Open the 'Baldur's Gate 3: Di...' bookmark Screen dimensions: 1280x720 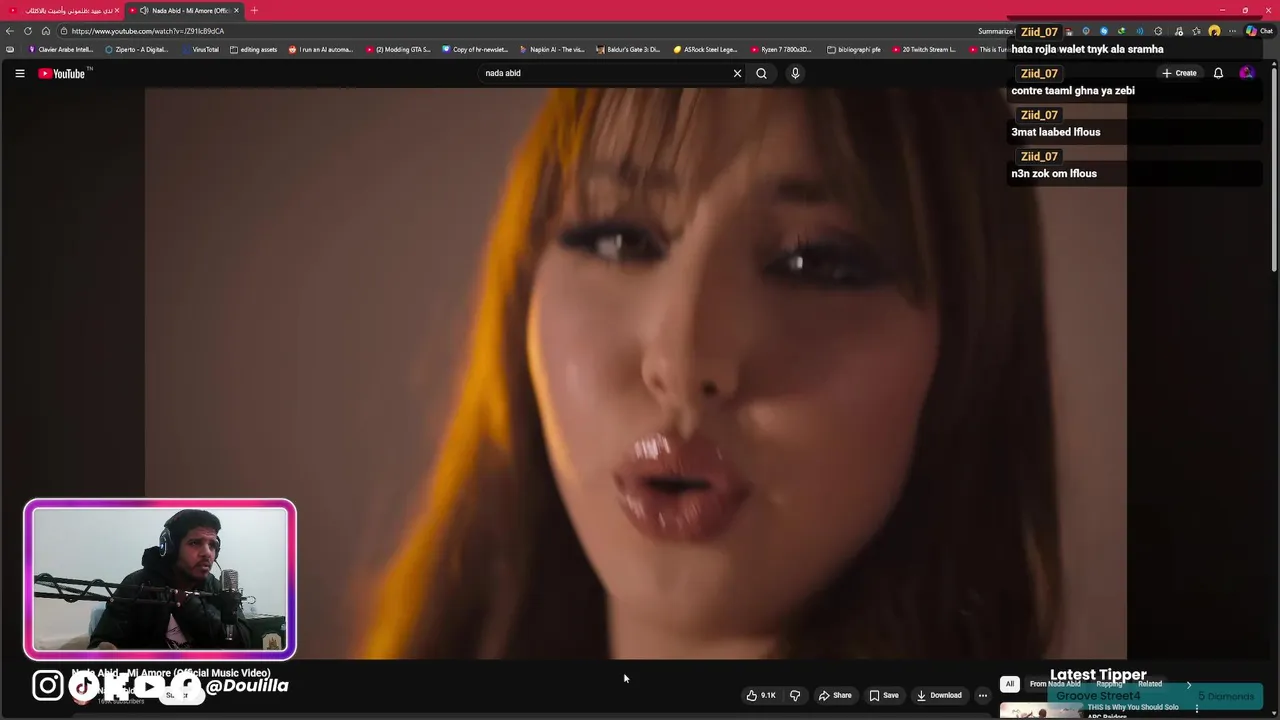tap(628, 49)
